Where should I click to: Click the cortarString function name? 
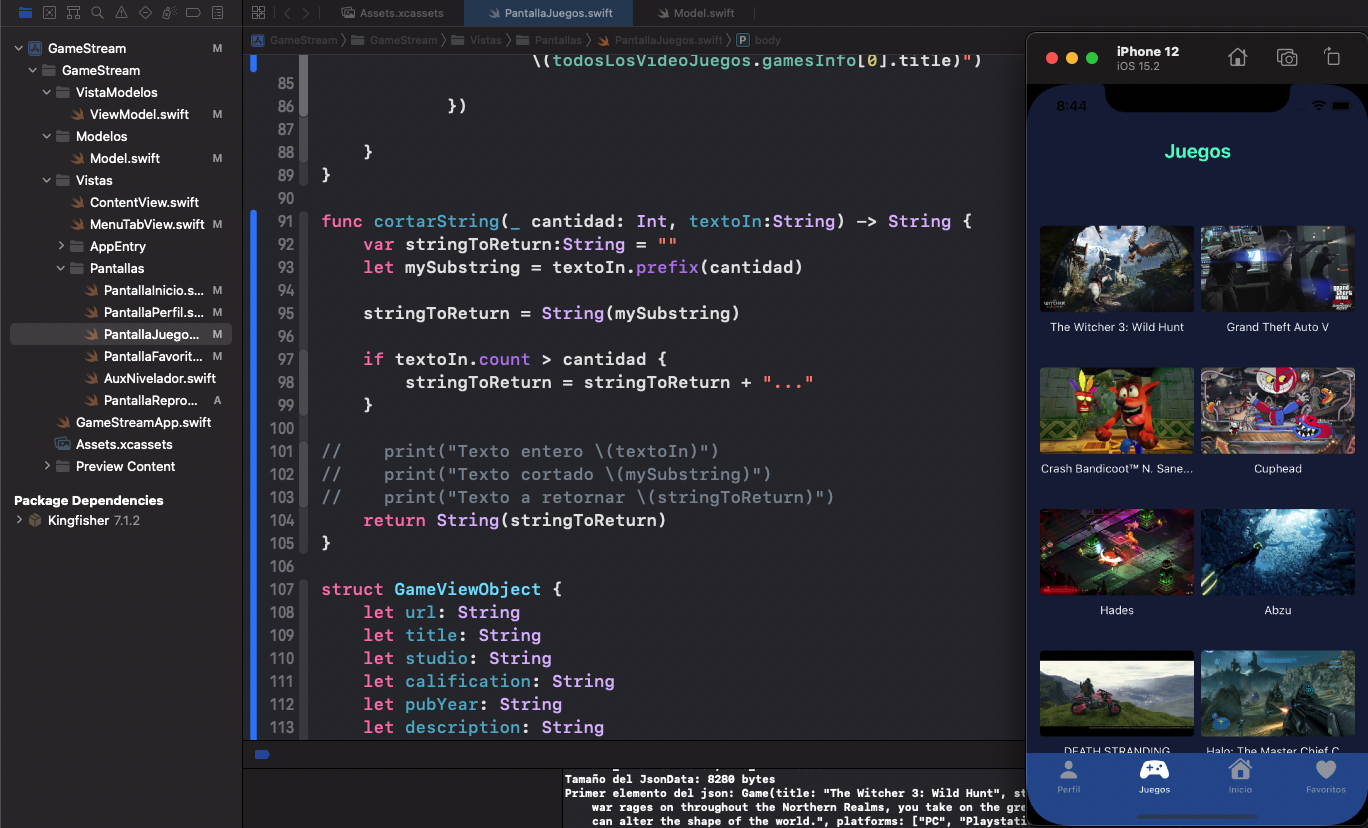coord(436,221)
